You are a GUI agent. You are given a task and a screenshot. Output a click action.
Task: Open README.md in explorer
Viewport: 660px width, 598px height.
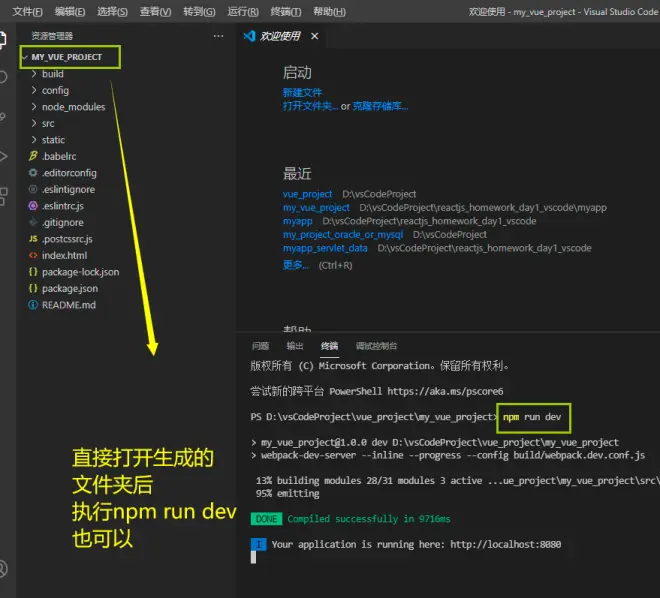(x=69, y=305)
